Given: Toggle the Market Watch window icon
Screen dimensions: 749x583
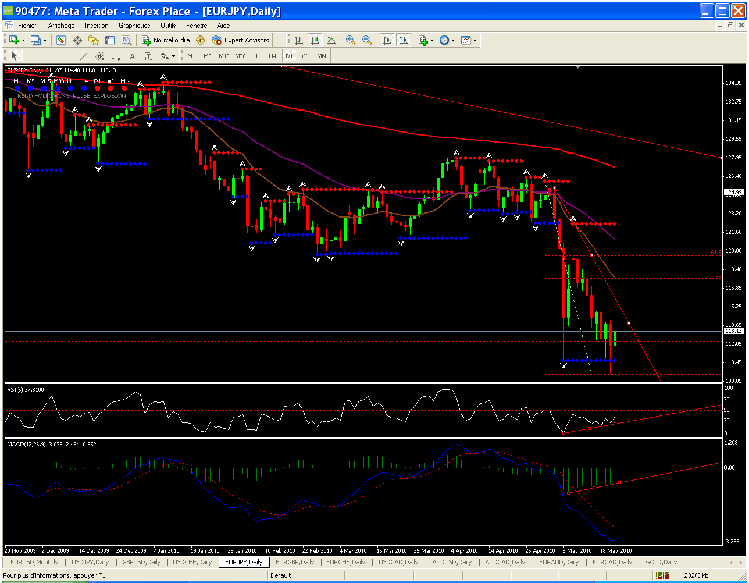Looking at the screenshot, I should point(61,40).
